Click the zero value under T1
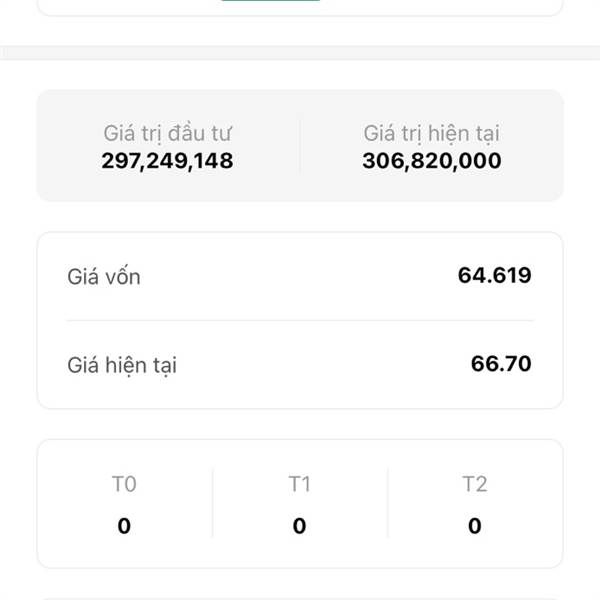This screenshot has height=600, width=600. [x=299, y=526]
